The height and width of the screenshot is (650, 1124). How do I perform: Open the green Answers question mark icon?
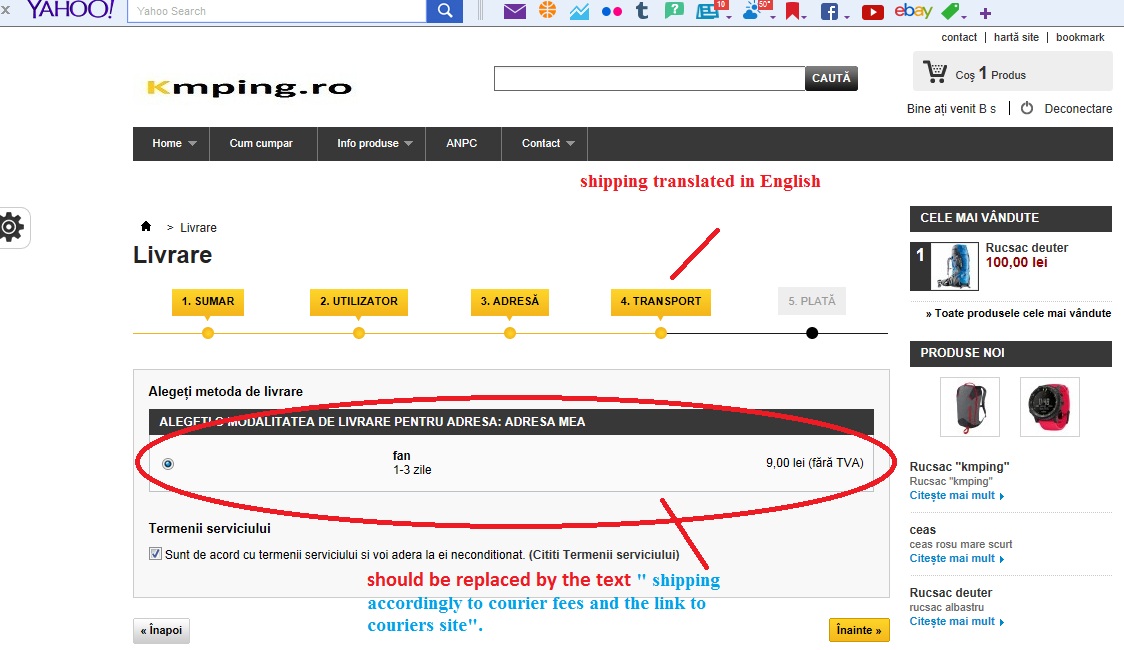674,10
